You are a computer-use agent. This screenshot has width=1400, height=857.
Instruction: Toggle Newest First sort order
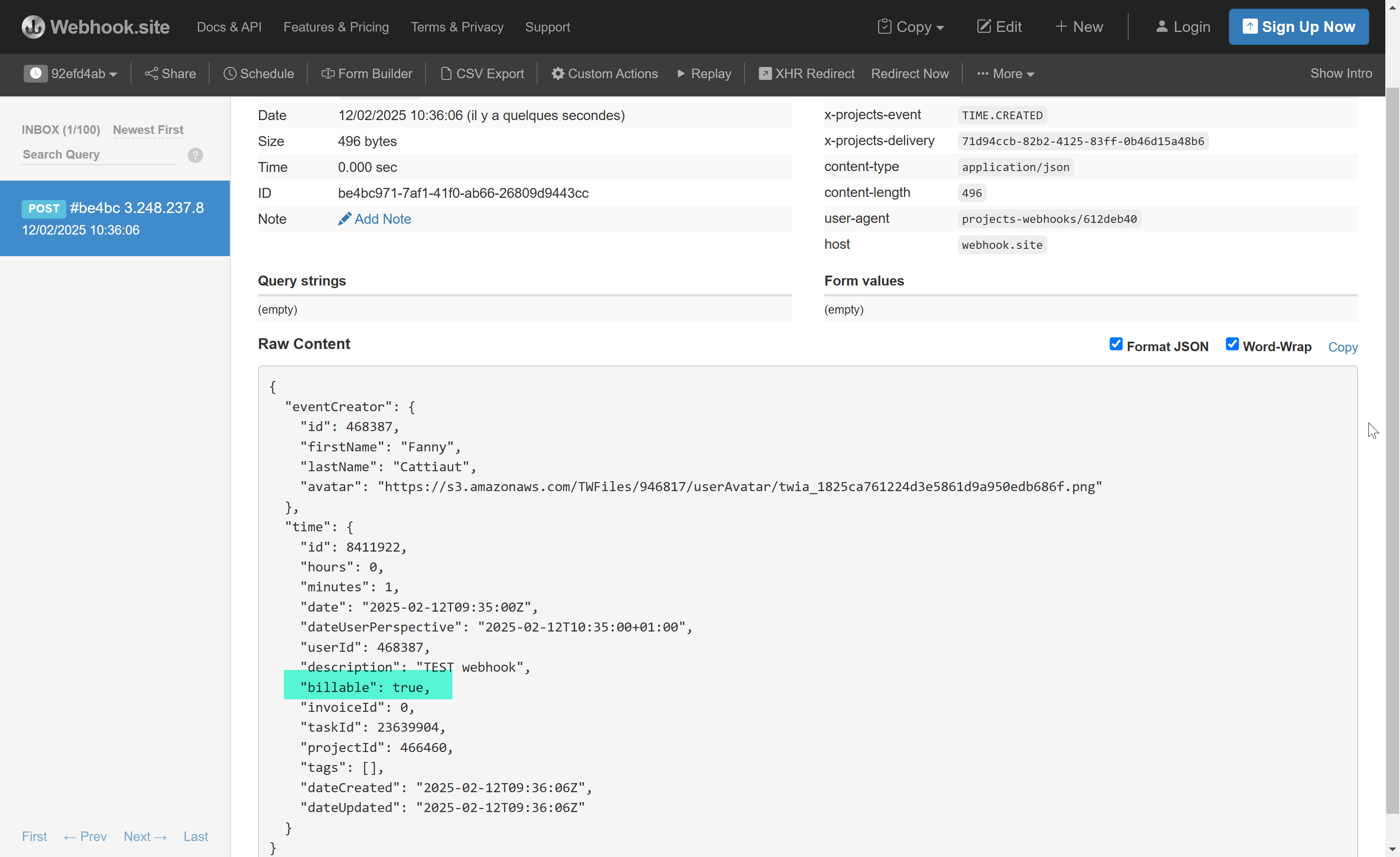click(148, 130)
